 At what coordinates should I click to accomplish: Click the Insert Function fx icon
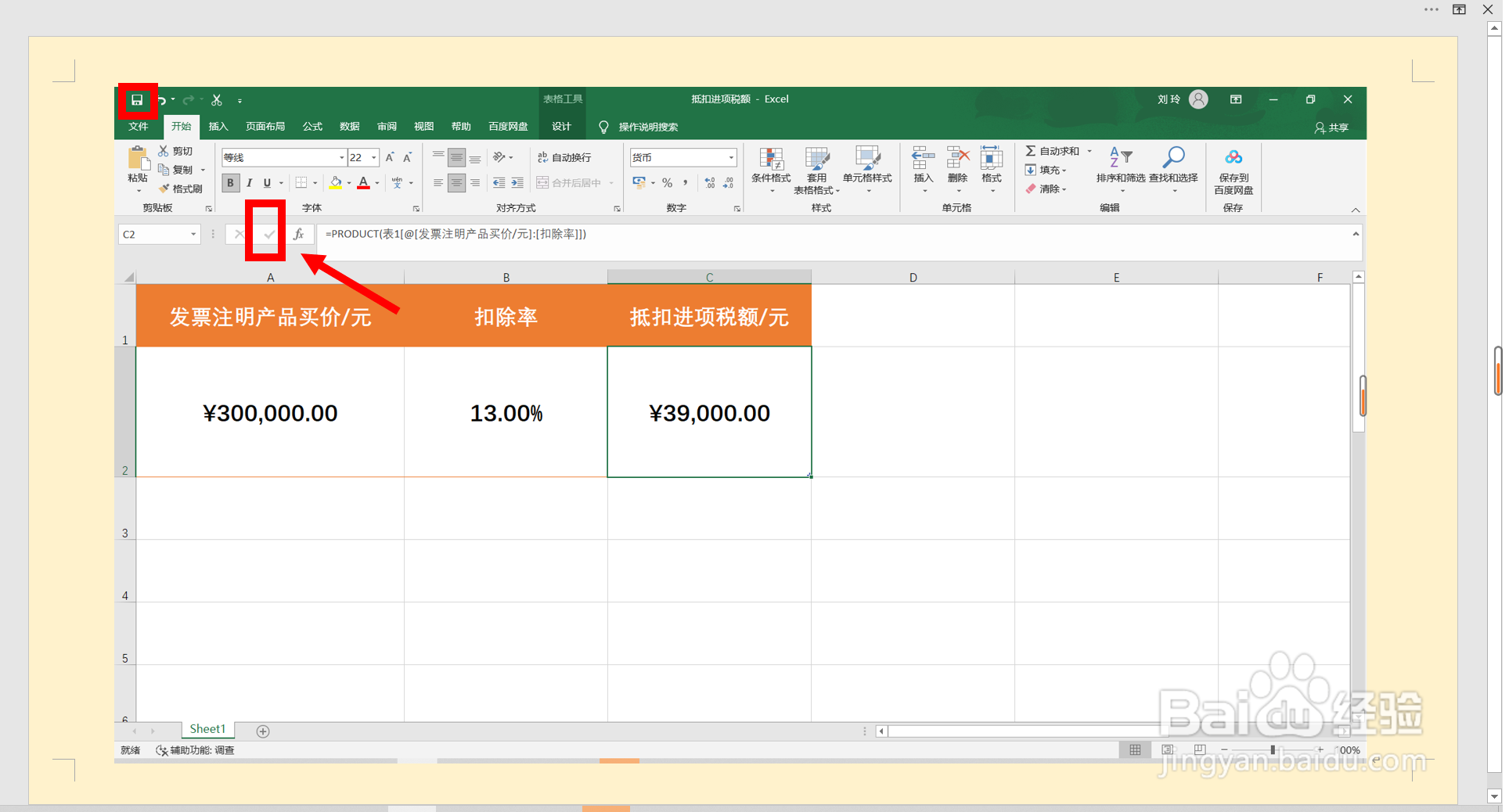tap(298, 234)
